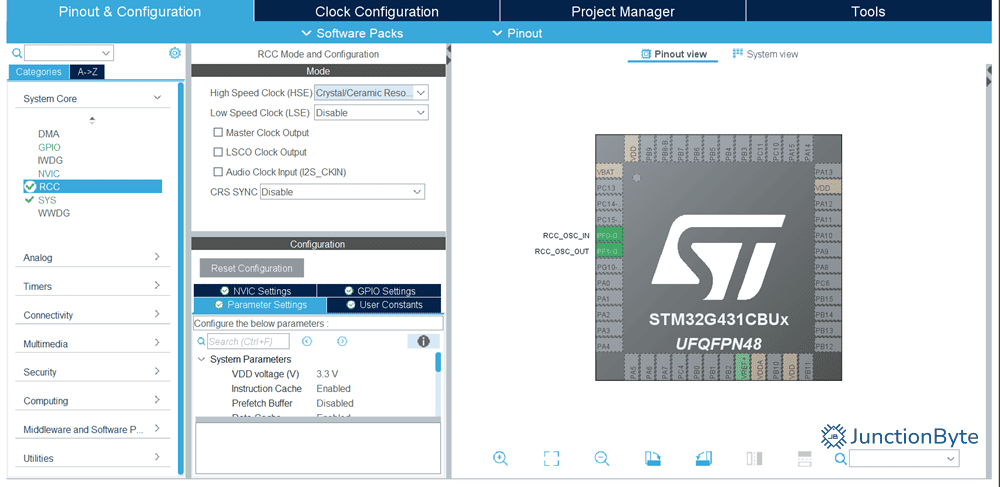Screen dimensions: 1000x487
Task: Open User Constants tab
Action: pyautogui.click(x=384, y=305)
